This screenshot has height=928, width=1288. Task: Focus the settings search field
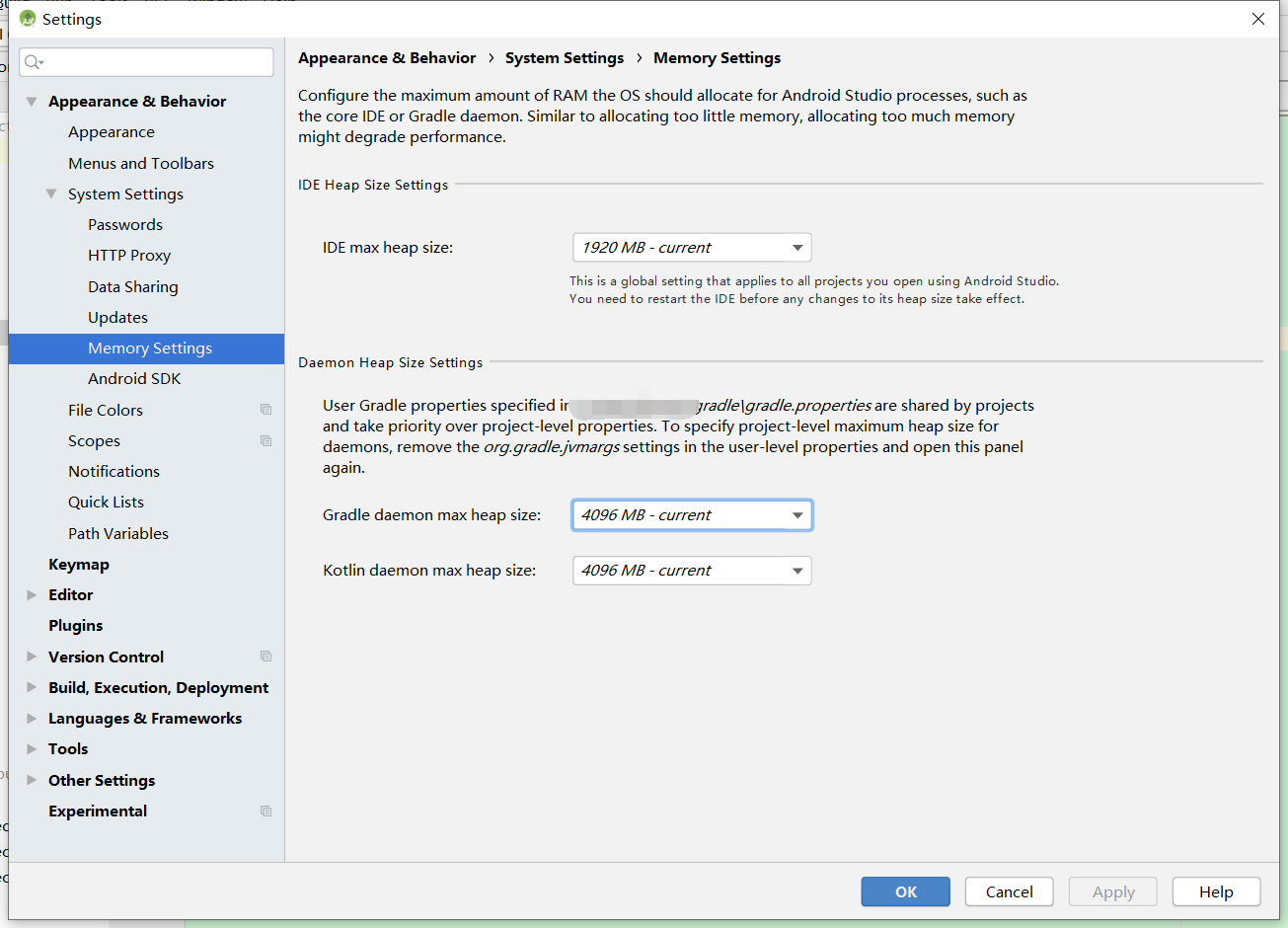pos(146,62)
